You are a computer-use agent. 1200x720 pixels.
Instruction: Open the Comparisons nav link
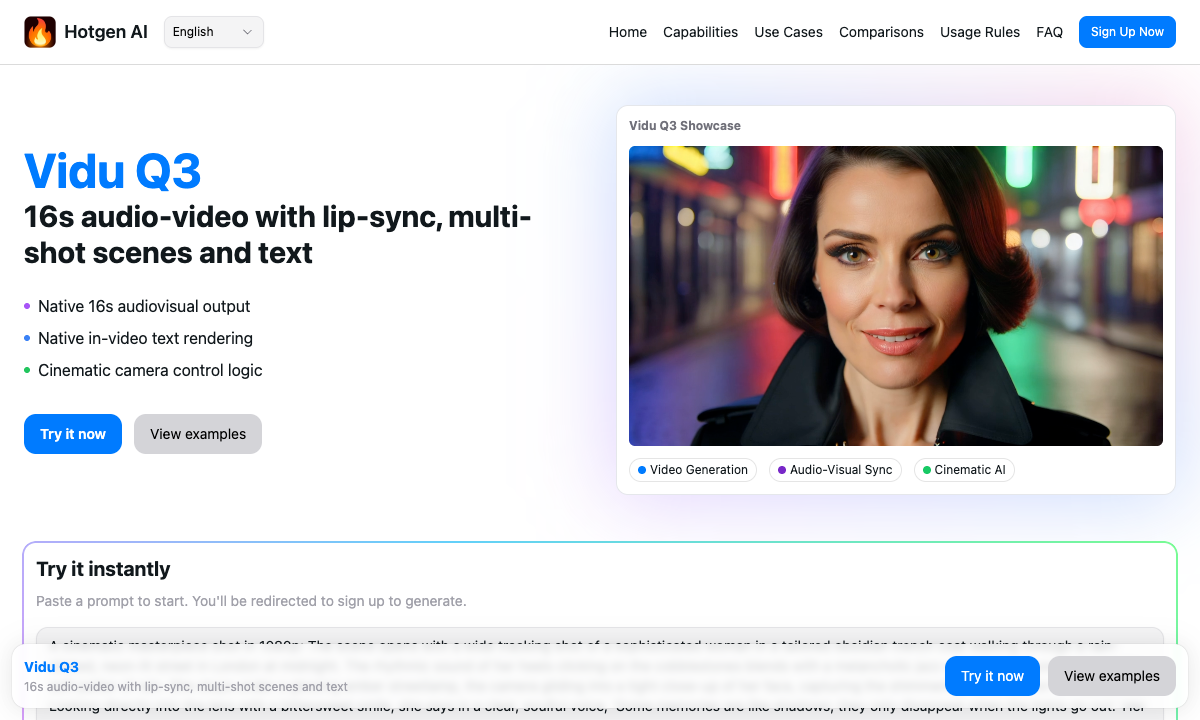point(881,32)
